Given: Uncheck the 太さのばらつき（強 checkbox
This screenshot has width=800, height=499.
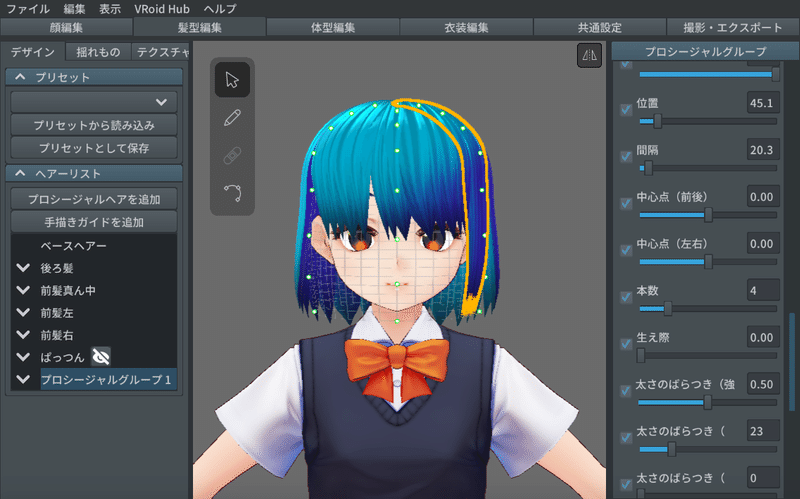Looking at the screenshot, I should 626,391.
